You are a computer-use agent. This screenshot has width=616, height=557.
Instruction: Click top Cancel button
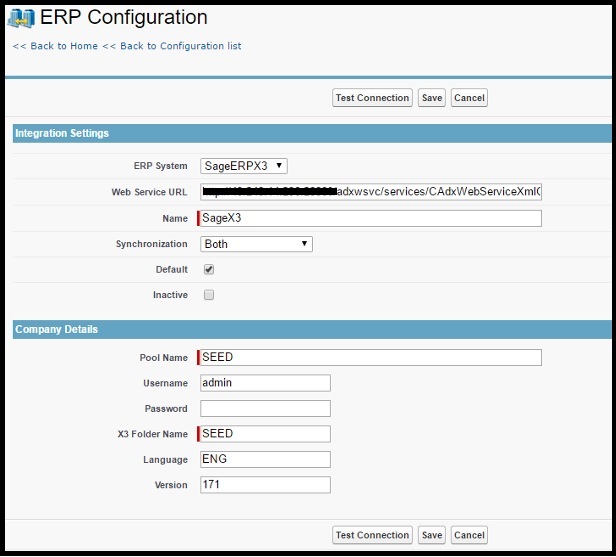[x=469, y=98]
